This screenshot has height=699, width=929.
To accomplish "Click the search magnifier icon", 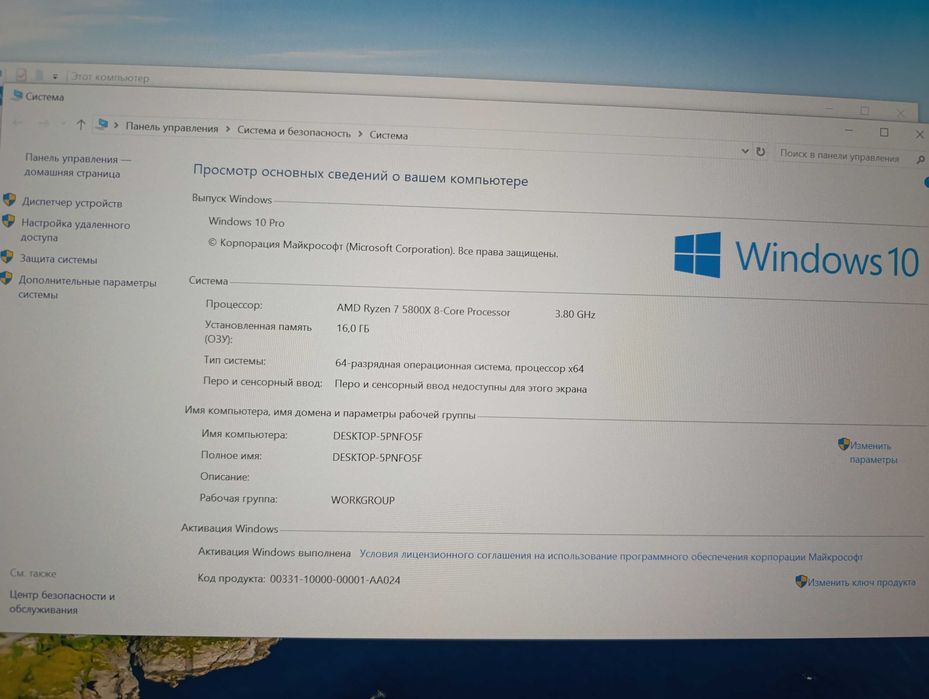I will point(921,159).
